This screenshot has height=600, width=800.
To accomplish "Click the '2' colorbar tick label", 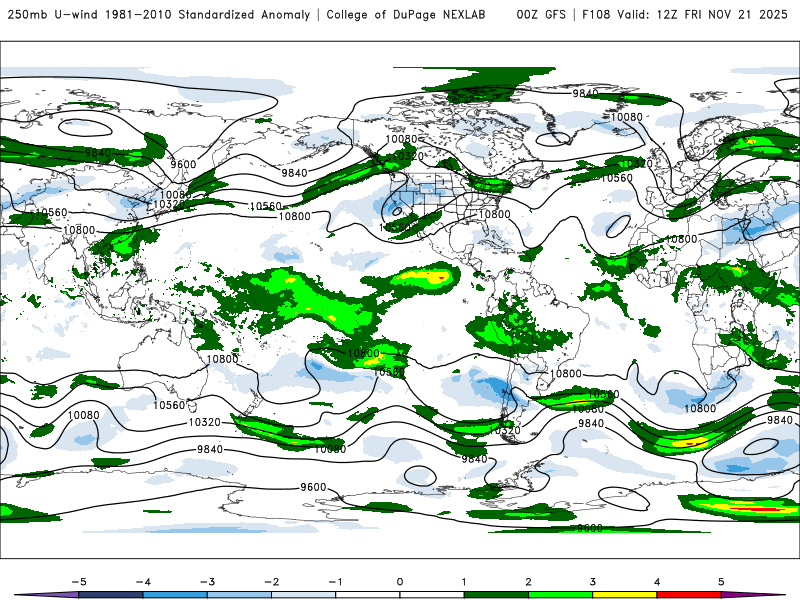I will tap(528, 582).
